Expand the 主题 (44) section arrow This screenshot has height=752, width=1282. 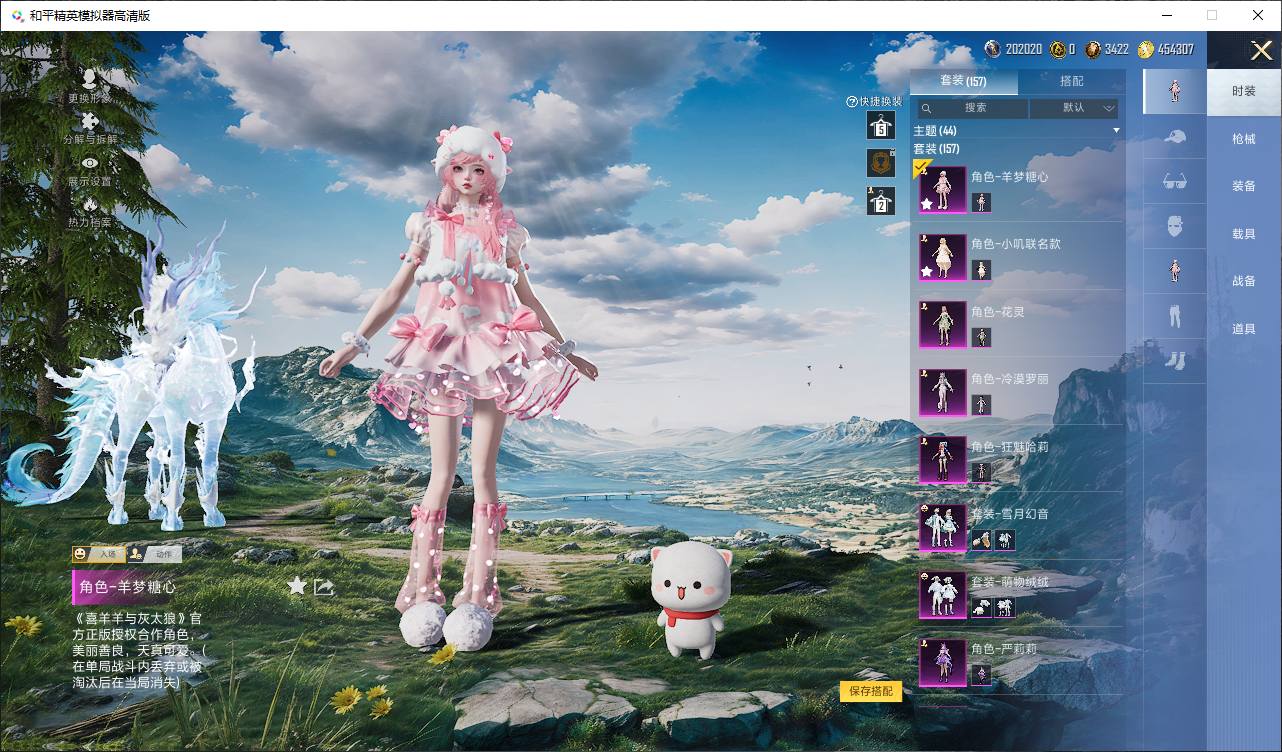[1116, 131]
